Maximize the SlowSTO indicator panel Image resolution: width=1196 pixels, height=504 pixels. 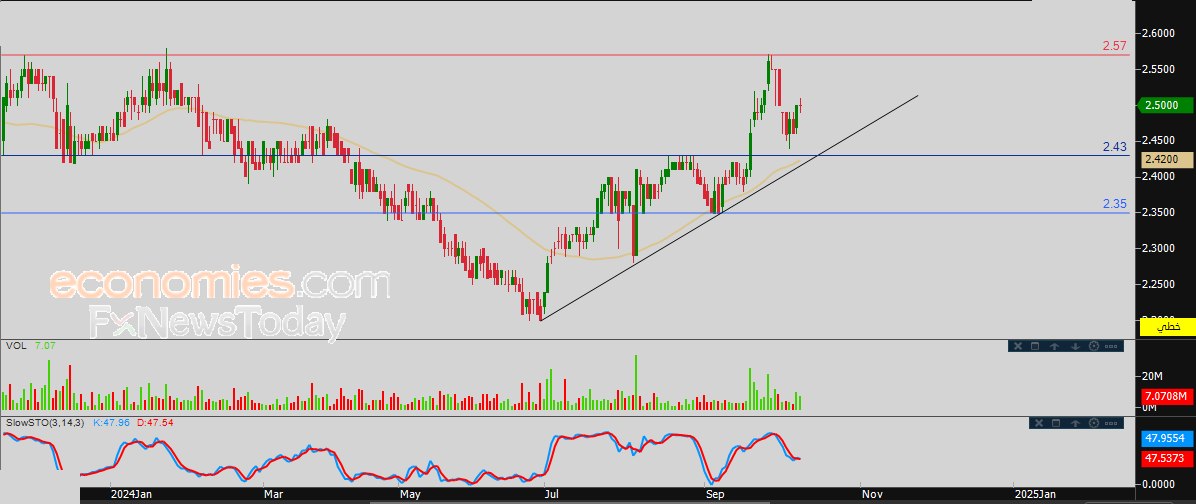1056,423
